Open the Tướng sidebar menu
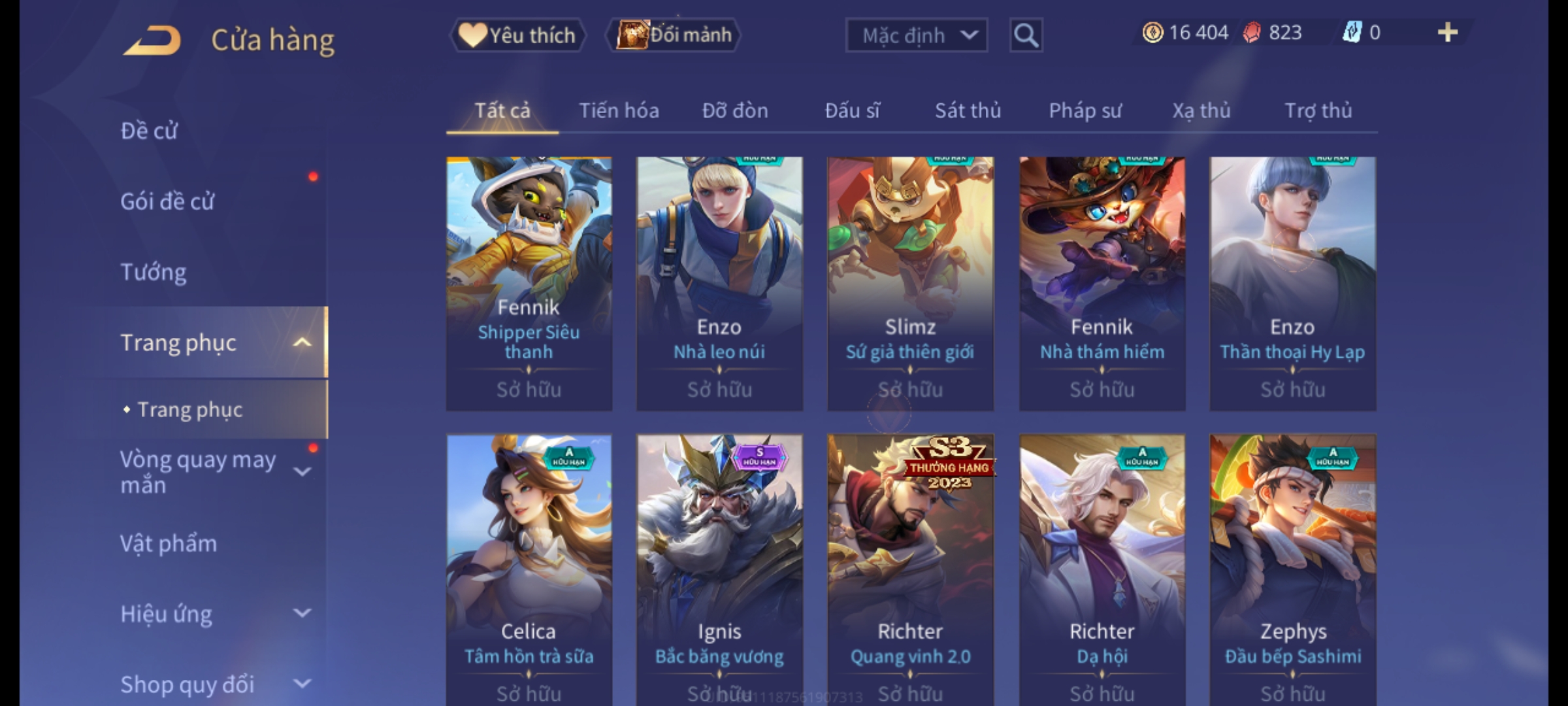Image resolution: width=1568 pixels, height=706 pixels. tap(154, 272)
